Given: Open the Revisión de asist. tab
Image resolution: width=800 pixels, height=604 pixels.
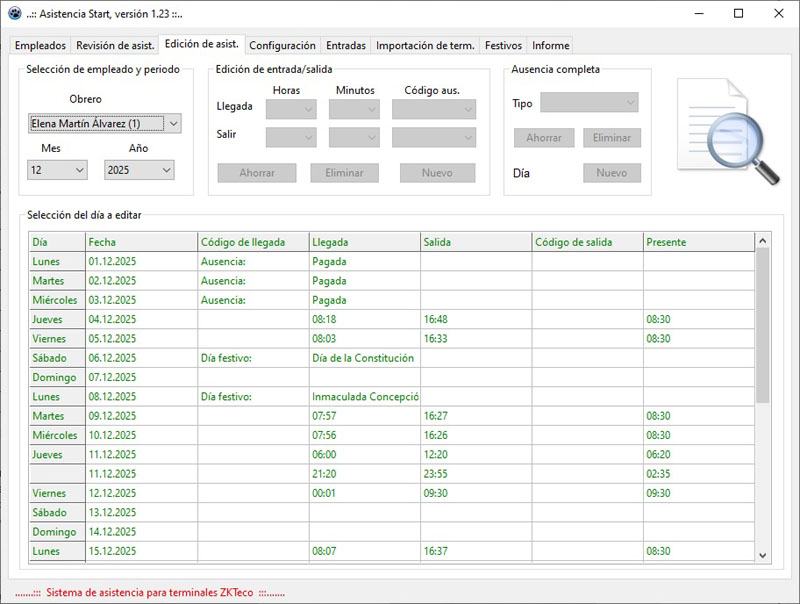Looking at the screenshot, I should pyautogui.click(x=116, y=46).
